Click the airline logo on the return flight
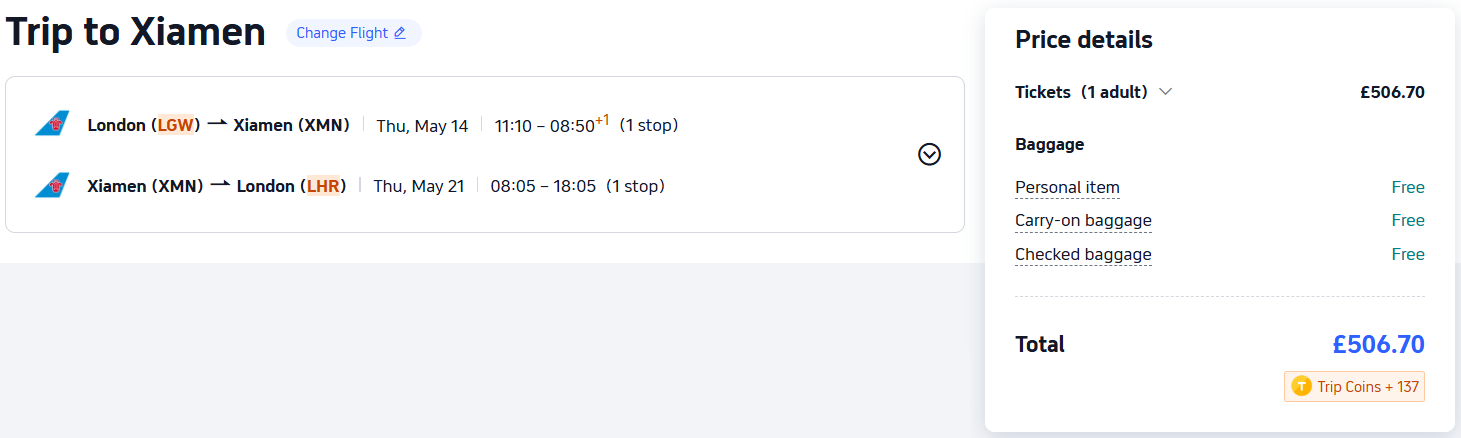 [52, 185]
